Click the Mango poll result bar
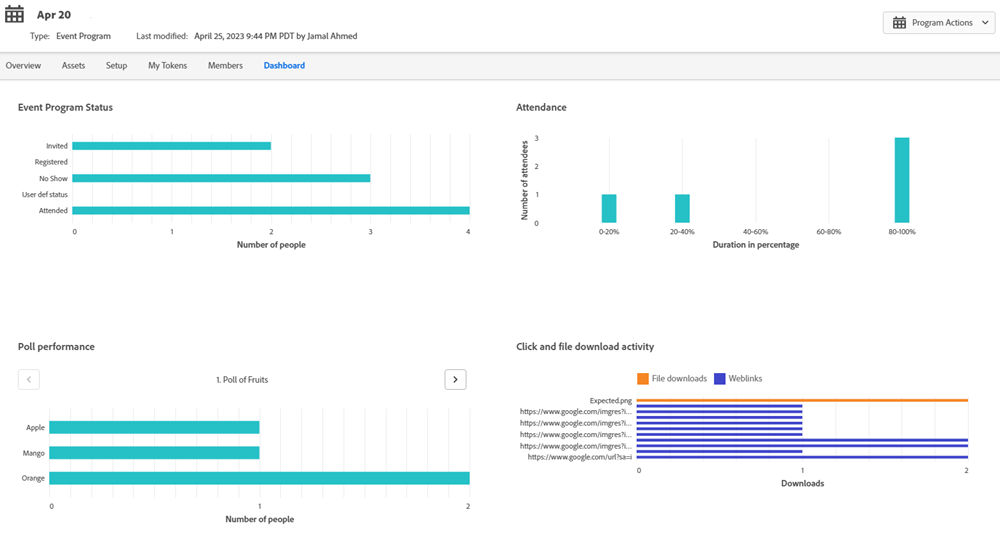 click(x=154, y=453)
